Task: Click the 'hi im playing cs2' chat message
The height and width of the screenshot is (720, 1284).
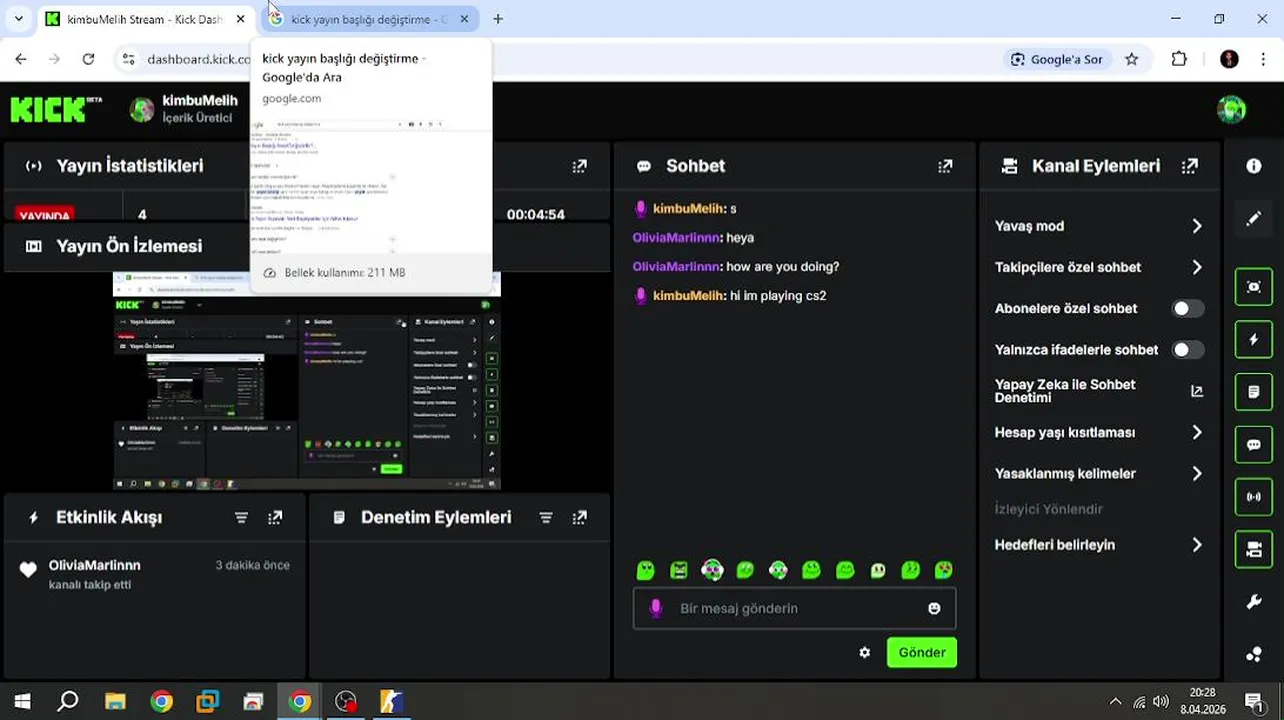Action: pyautogui.click(x=778, y=296)
